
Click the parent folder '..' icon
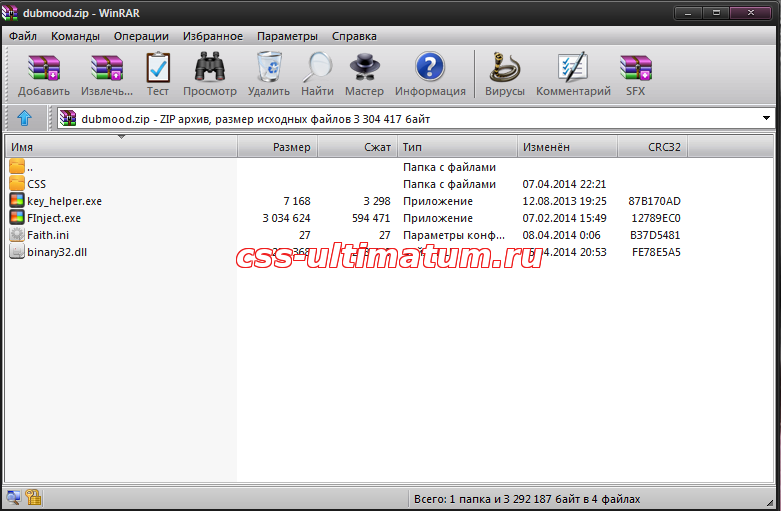pos(17,166)
